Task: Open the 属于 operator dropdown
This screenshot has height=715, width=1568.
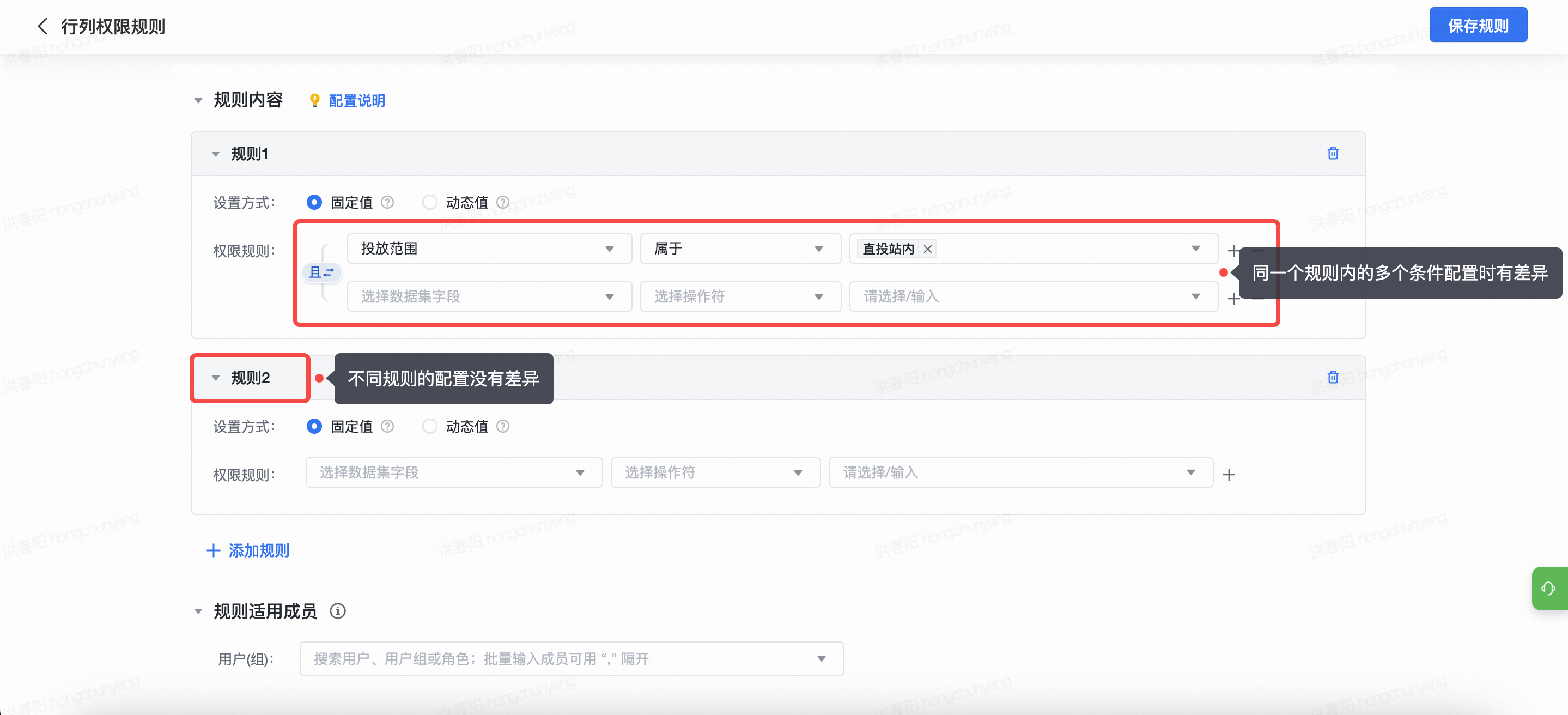Action: point(739,249)
